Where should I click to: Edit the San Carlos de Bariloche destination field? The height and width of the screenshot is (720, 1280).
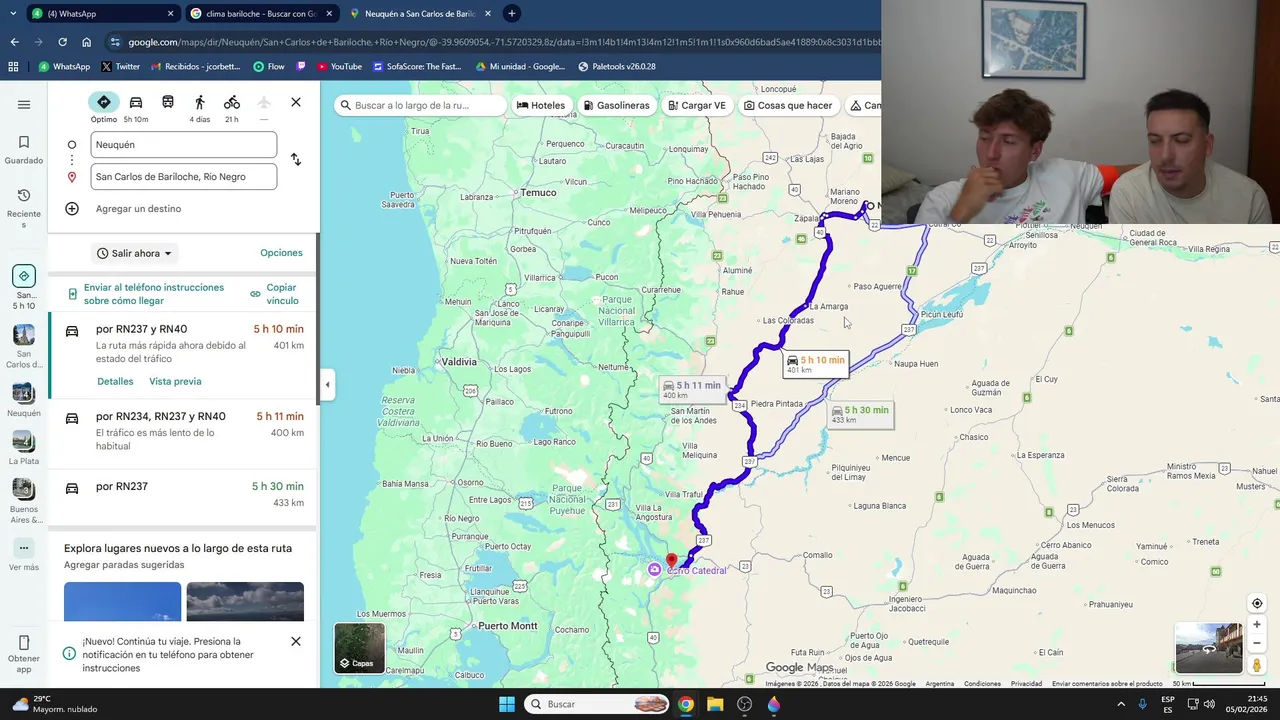tap(184, 177)
